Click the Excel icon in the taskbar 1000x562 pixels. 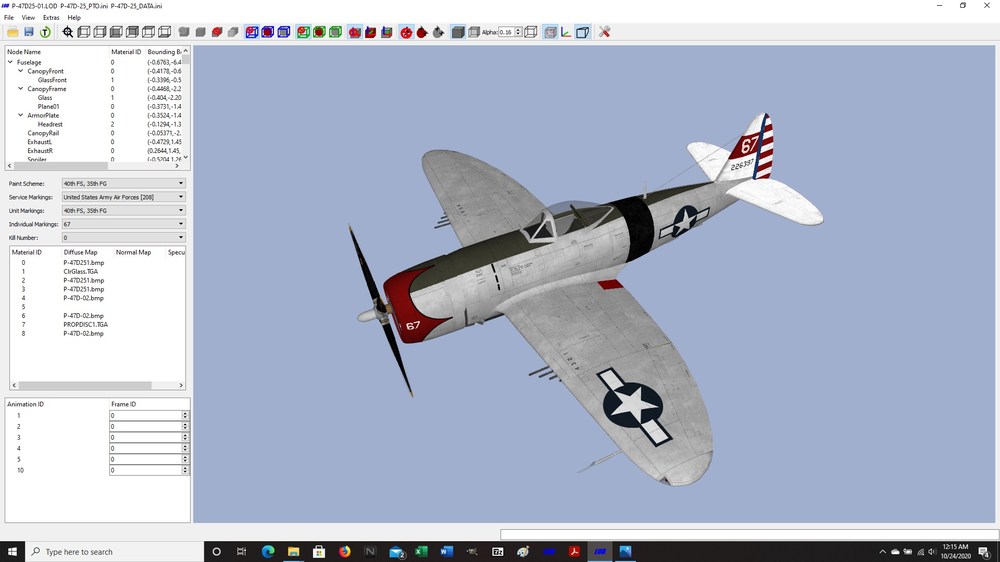[421, 552]
